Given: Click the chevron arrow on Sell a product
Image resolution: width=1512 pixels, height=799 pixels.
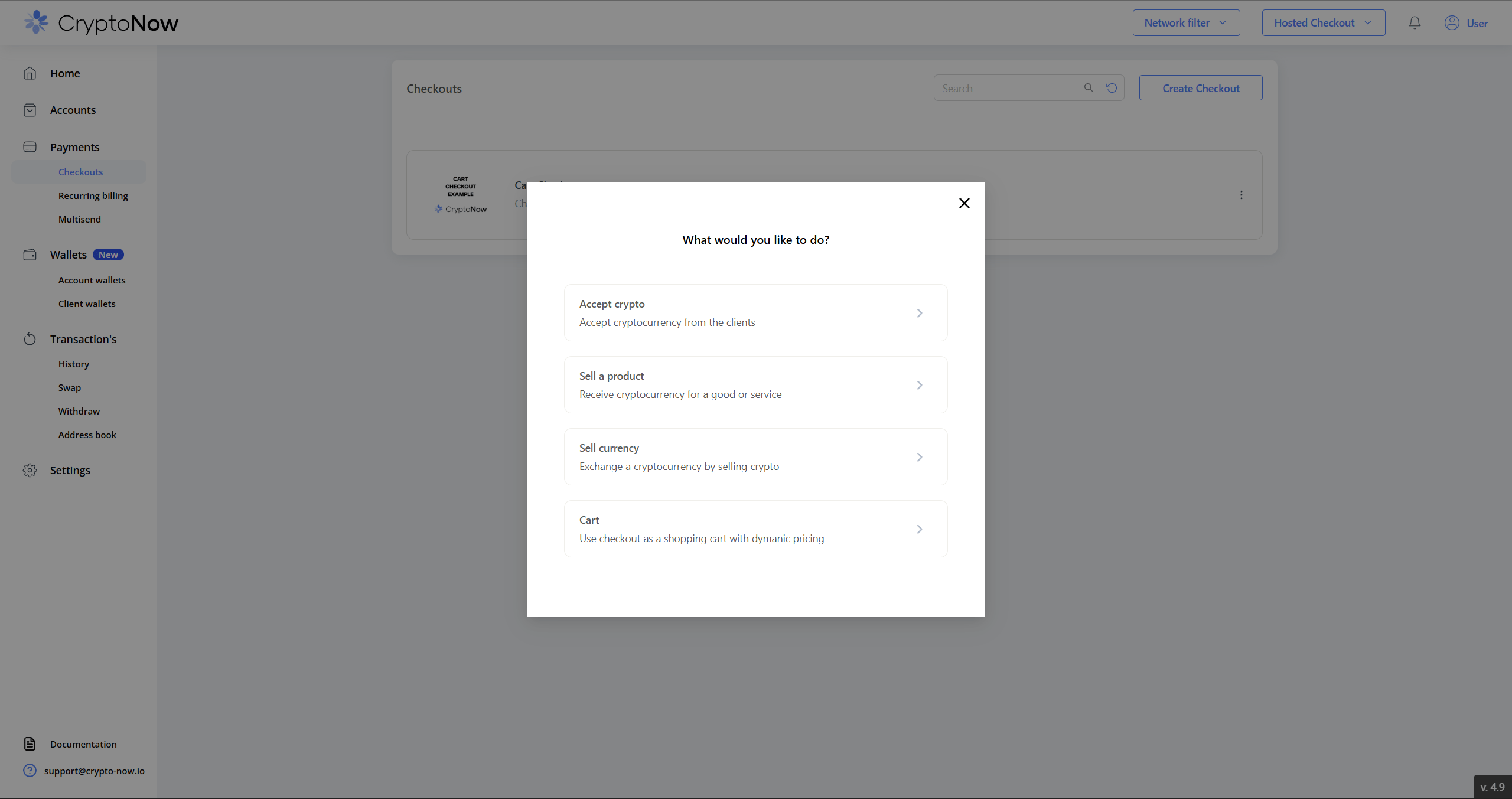Looking at the screenshot, I should coord(920,385).
